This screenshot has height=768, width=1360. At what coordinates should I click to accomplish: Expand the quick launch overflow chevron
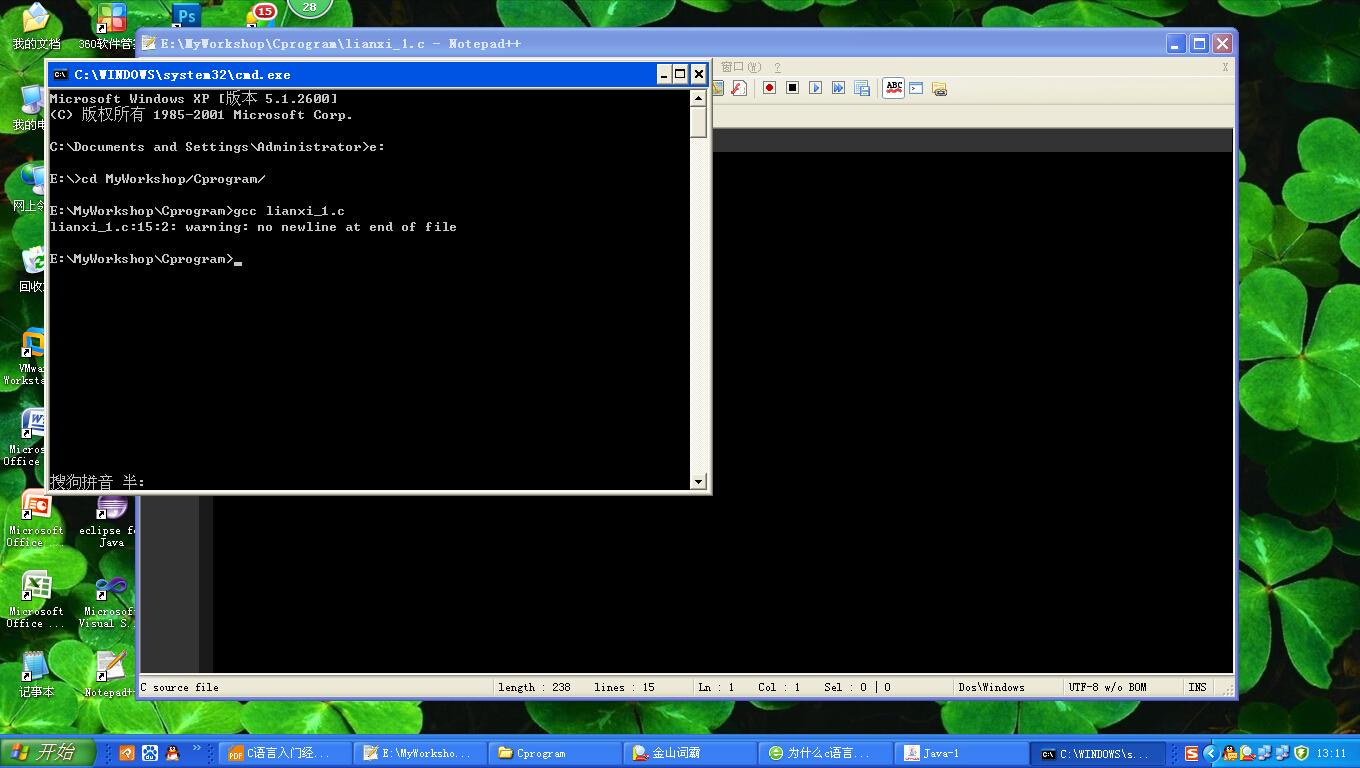coord(196,748)
